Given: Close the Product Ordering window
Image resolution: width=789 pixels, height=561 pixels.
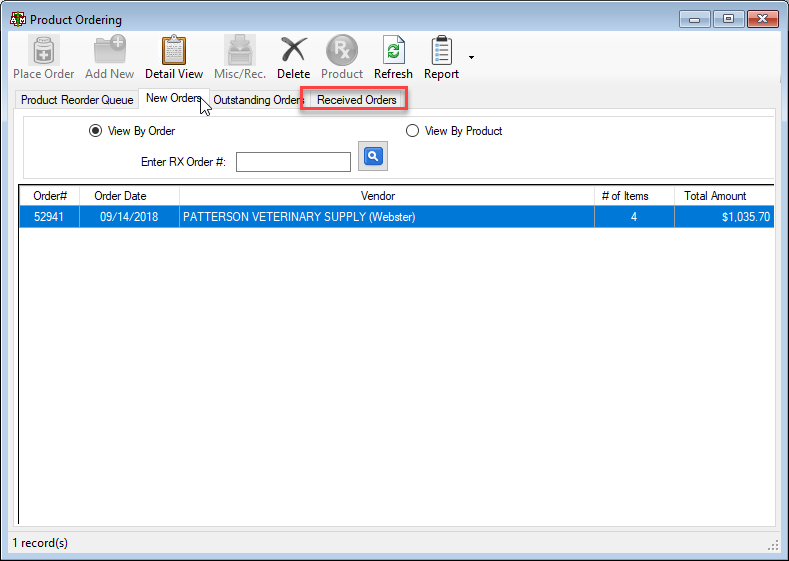Looking at the screenshot, I should pyautogui.click(x=763, y=19).
